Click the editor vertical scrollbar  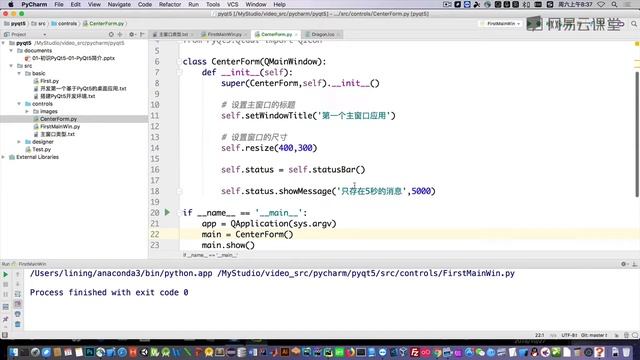click(x=637, y=135)
